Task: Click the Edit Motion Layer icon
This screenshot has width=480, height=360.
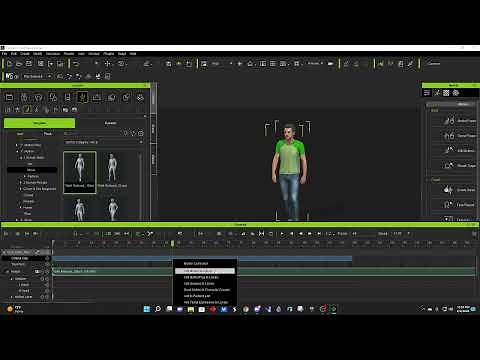Action: tap(449, 150)
